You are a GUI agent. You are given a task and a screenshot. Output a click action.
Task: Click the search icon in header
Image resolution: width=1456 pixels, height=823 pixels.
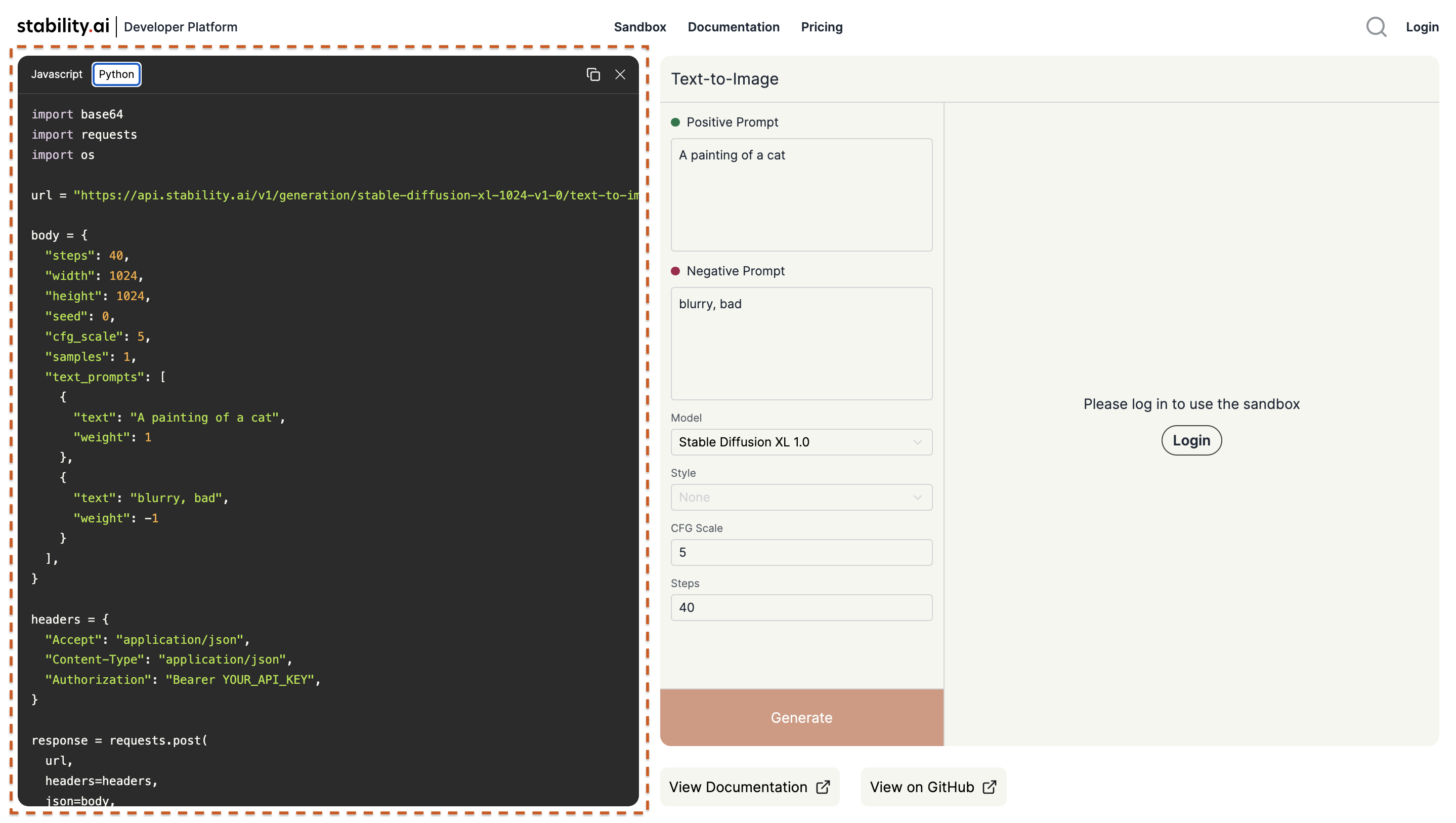point(1376,27)
